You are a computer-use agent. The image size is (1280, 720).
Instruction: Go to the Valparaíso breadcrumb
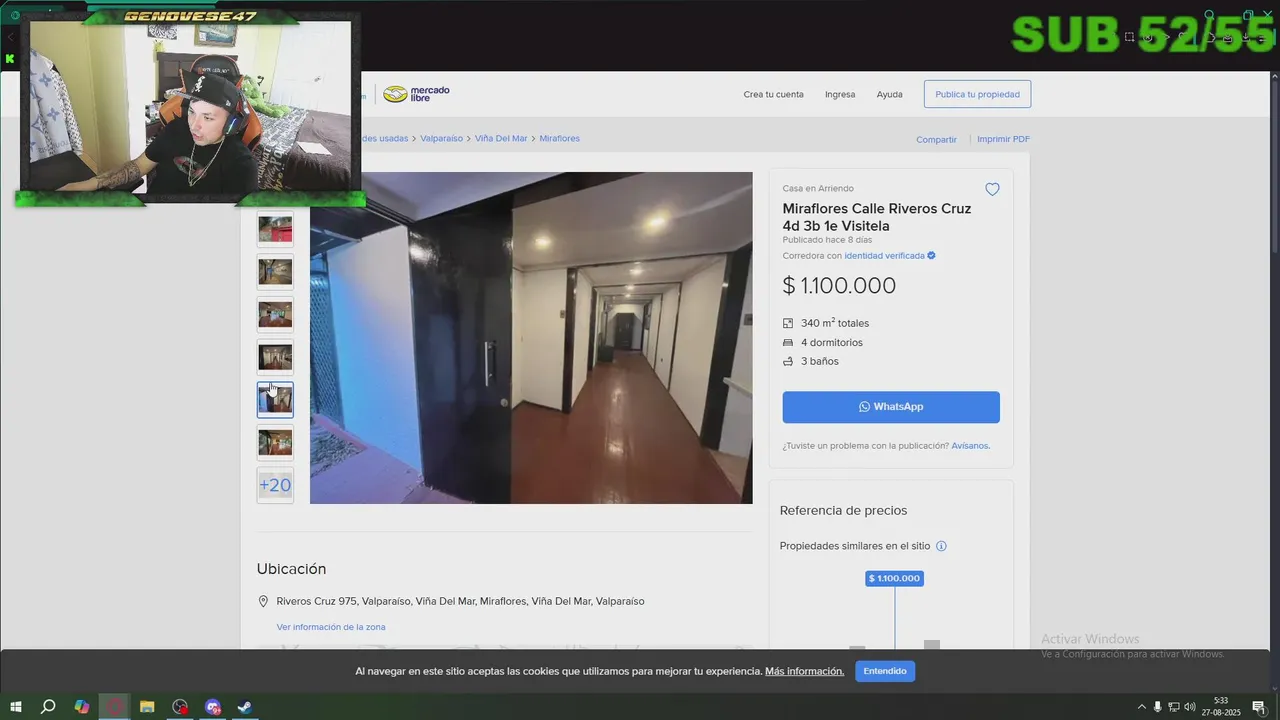pyautogui.click(x=441, y=138)
